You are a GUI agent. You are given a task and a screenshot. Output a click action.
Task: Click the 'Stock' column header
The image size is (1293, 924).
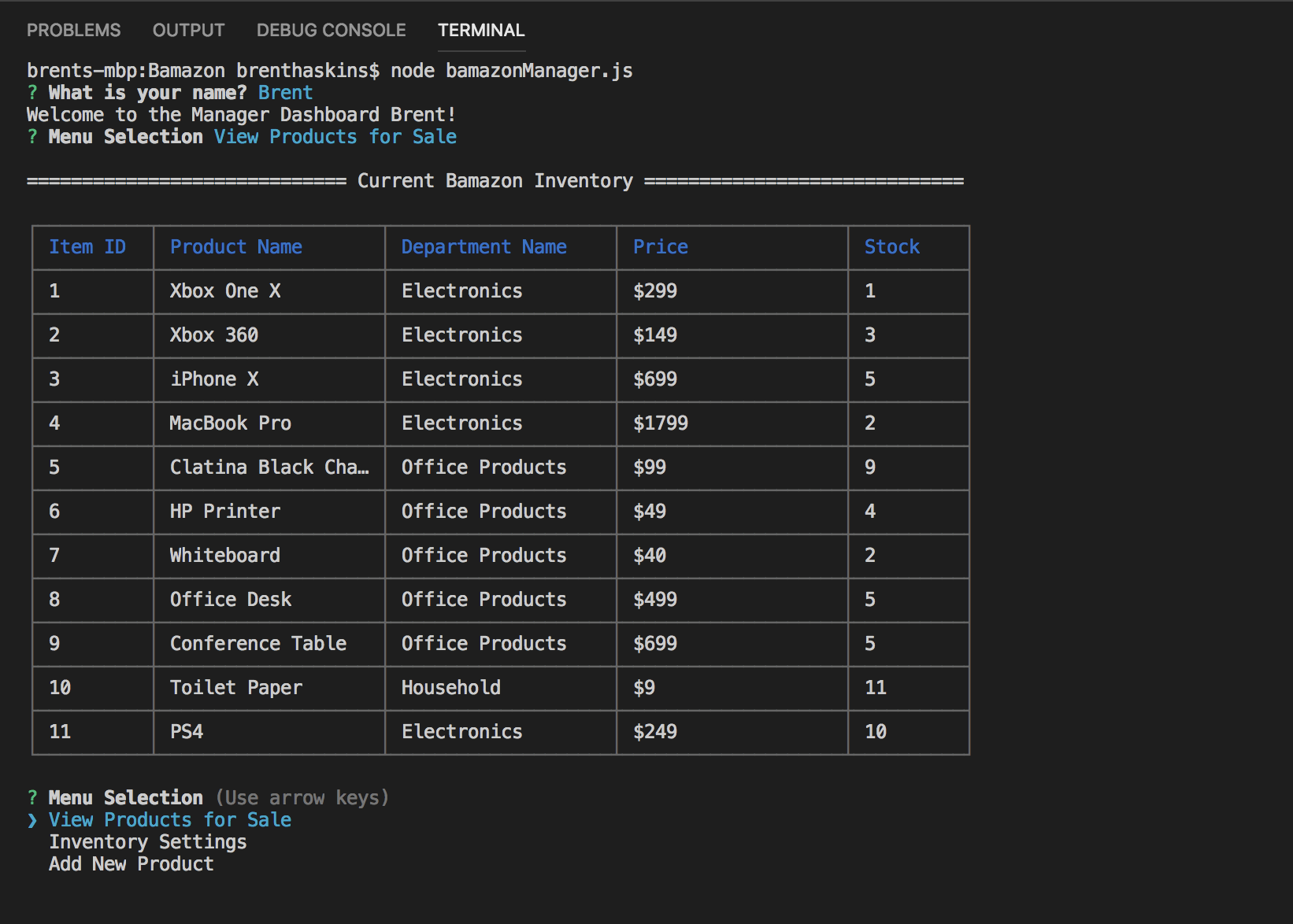[909, 247]
